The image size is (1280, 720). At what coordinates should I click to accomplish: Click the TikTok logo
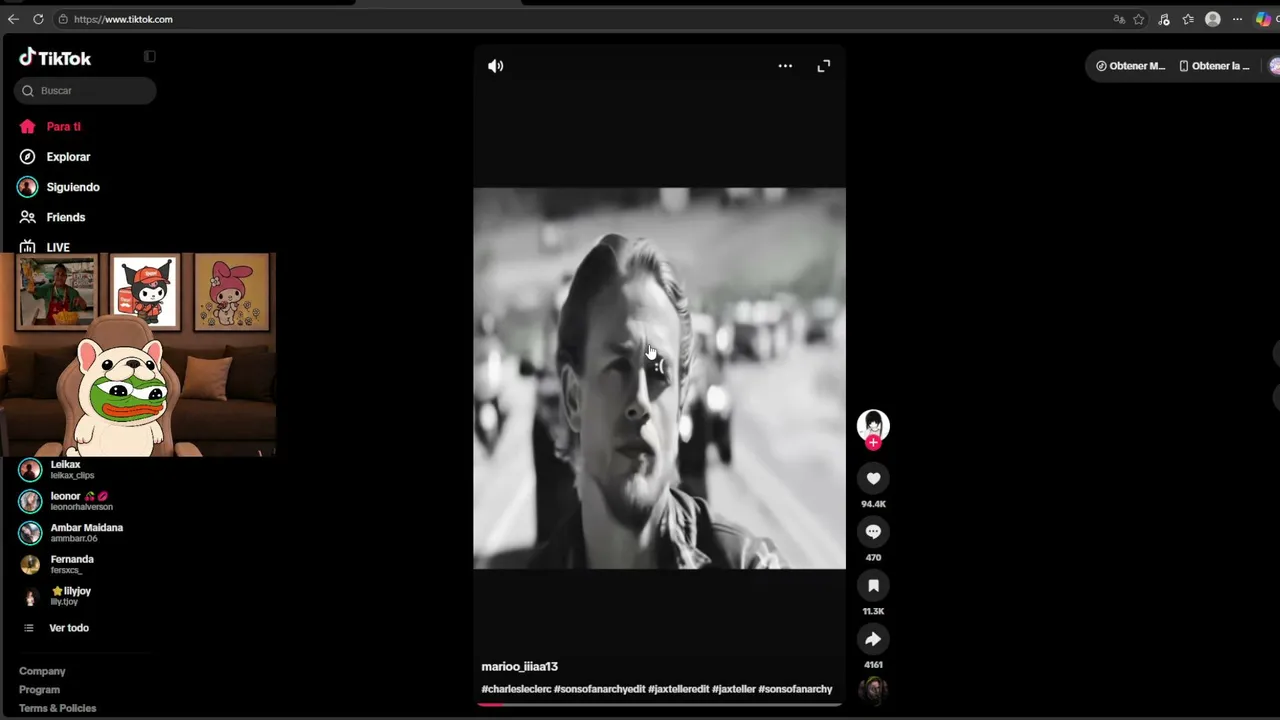(x=55, y=58)
